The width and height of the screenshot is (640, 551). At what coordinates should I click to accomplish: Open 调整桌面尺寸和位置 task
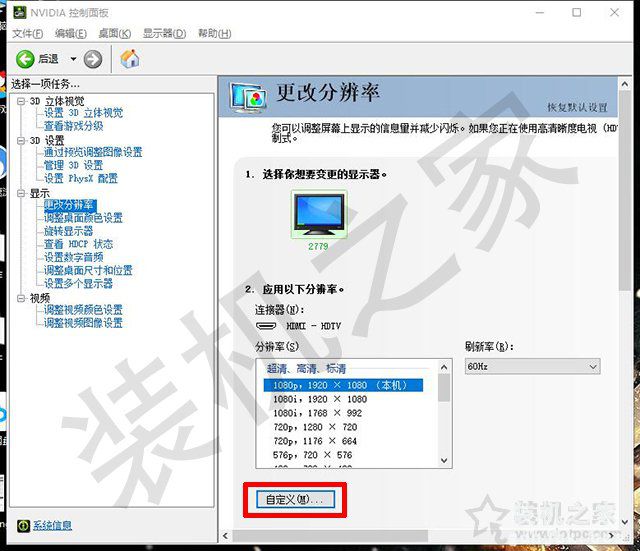coord(88,271)
